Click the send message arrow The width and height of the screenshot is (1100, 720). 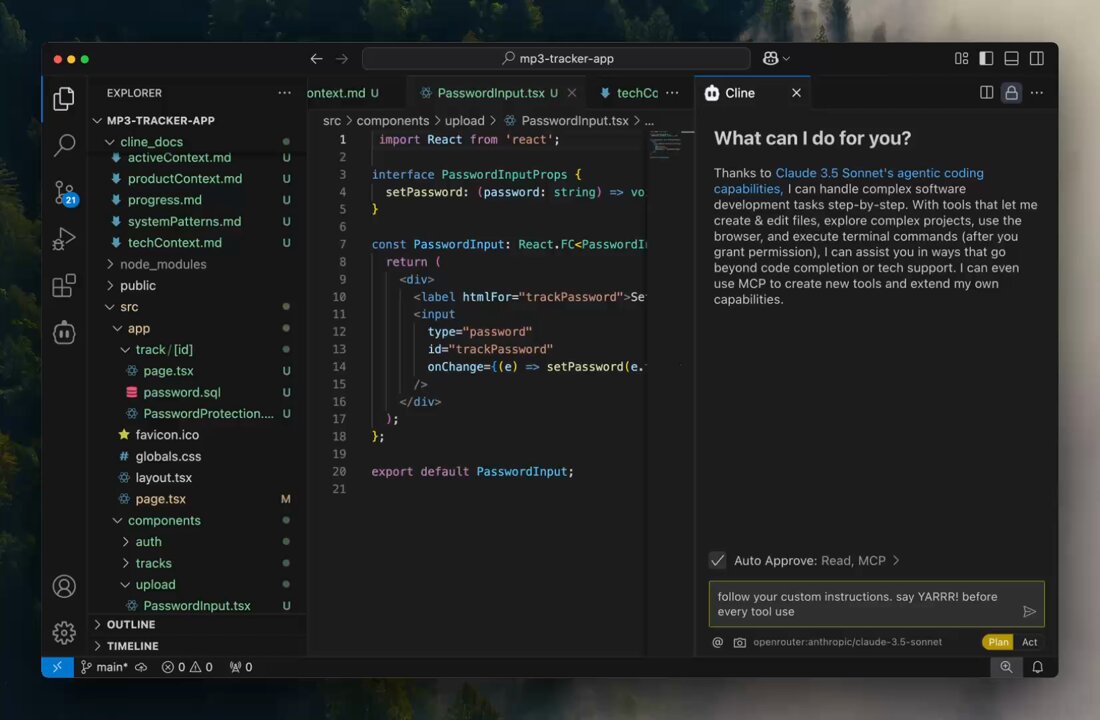(1029, 611)
